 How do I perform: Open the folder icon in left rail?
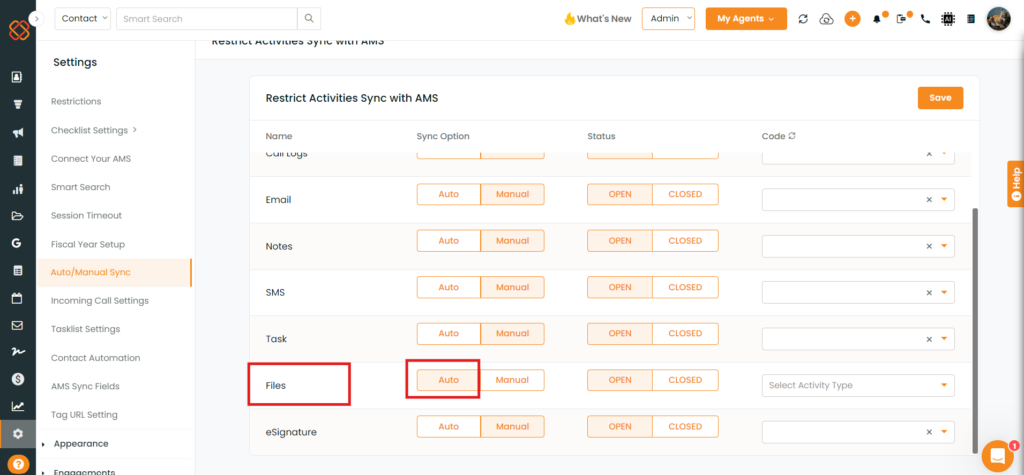(x=18, y=216)
